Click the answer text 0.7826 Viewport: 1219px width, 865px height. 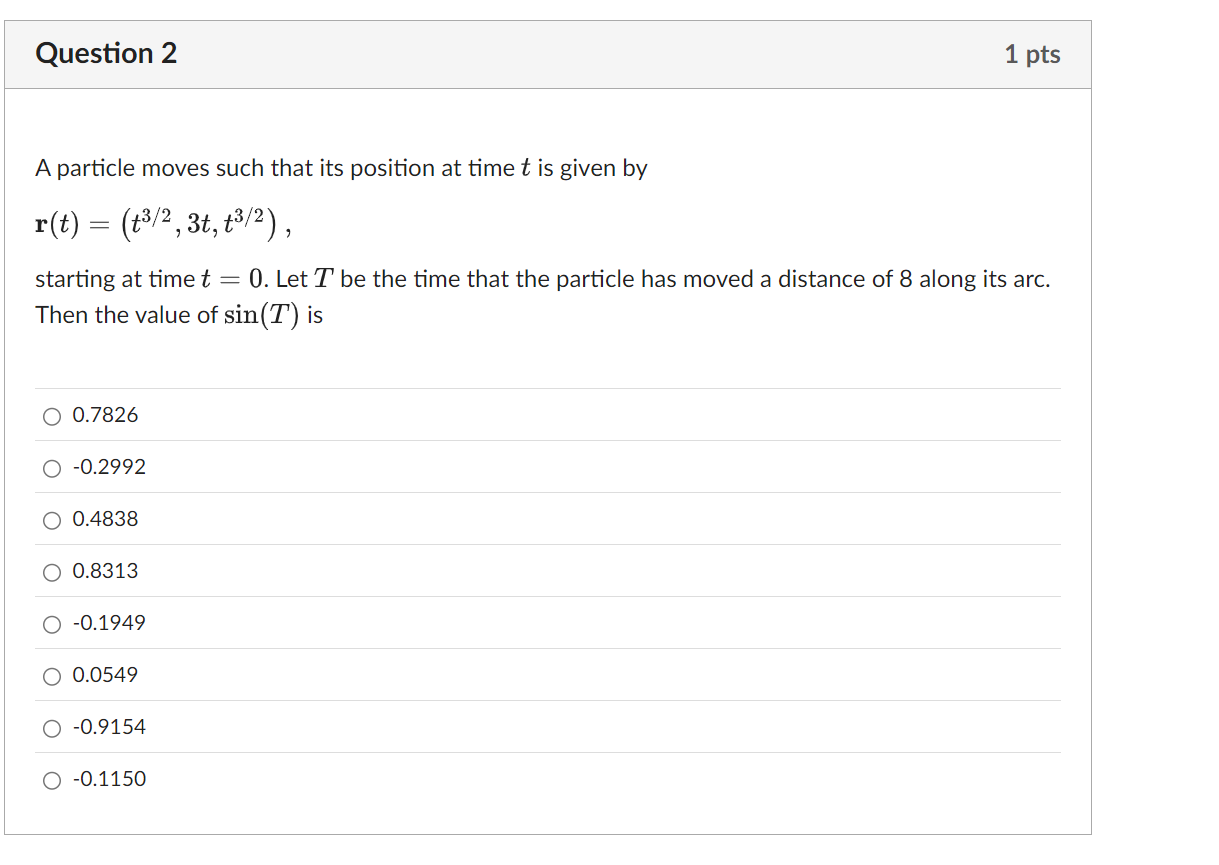[x=104, y=415]
